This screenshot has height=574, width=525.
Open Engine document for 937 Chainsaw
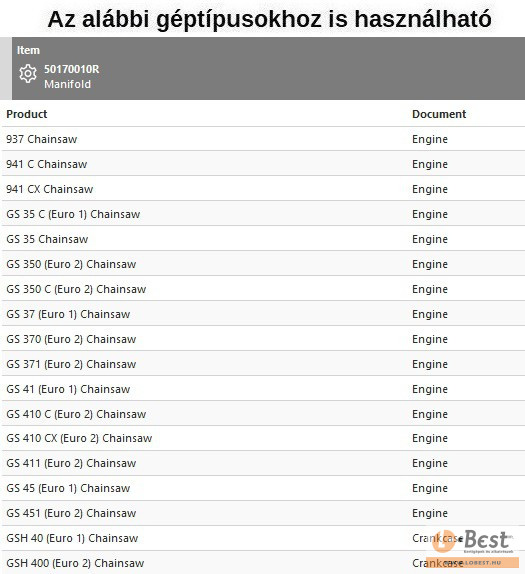(x=430, y=139)
